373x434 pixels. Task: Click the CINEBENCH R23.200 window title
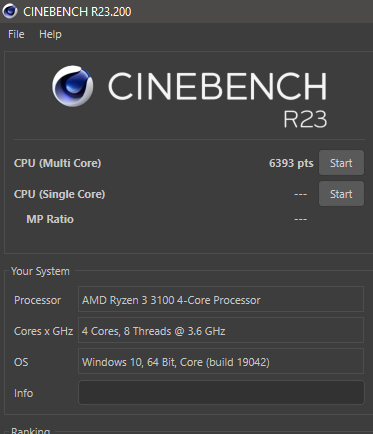pos(77,12)
